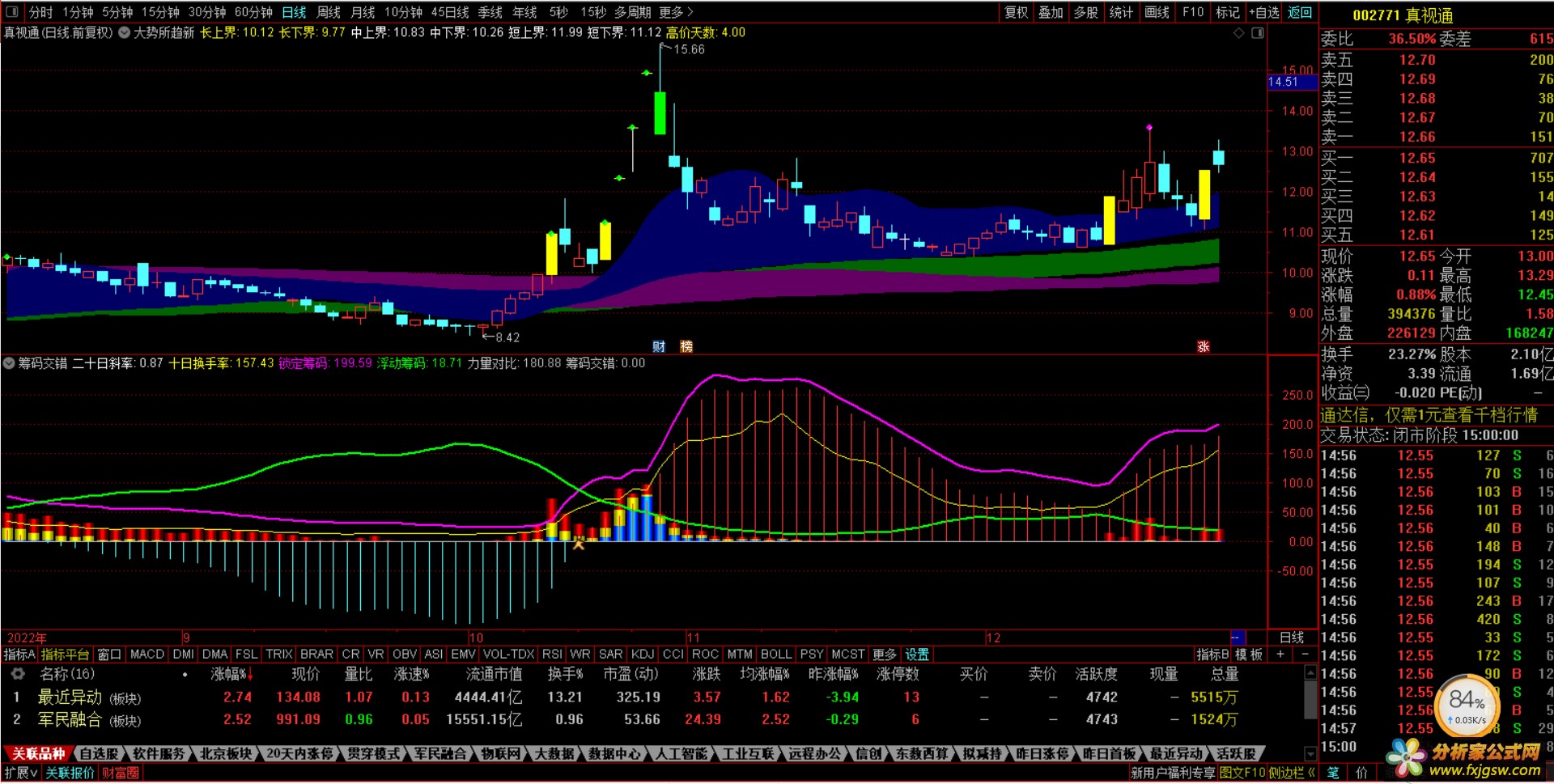Click the orange X marker on the indicator chart
This screenshot has width=1554, height=784.
point(578,545)
